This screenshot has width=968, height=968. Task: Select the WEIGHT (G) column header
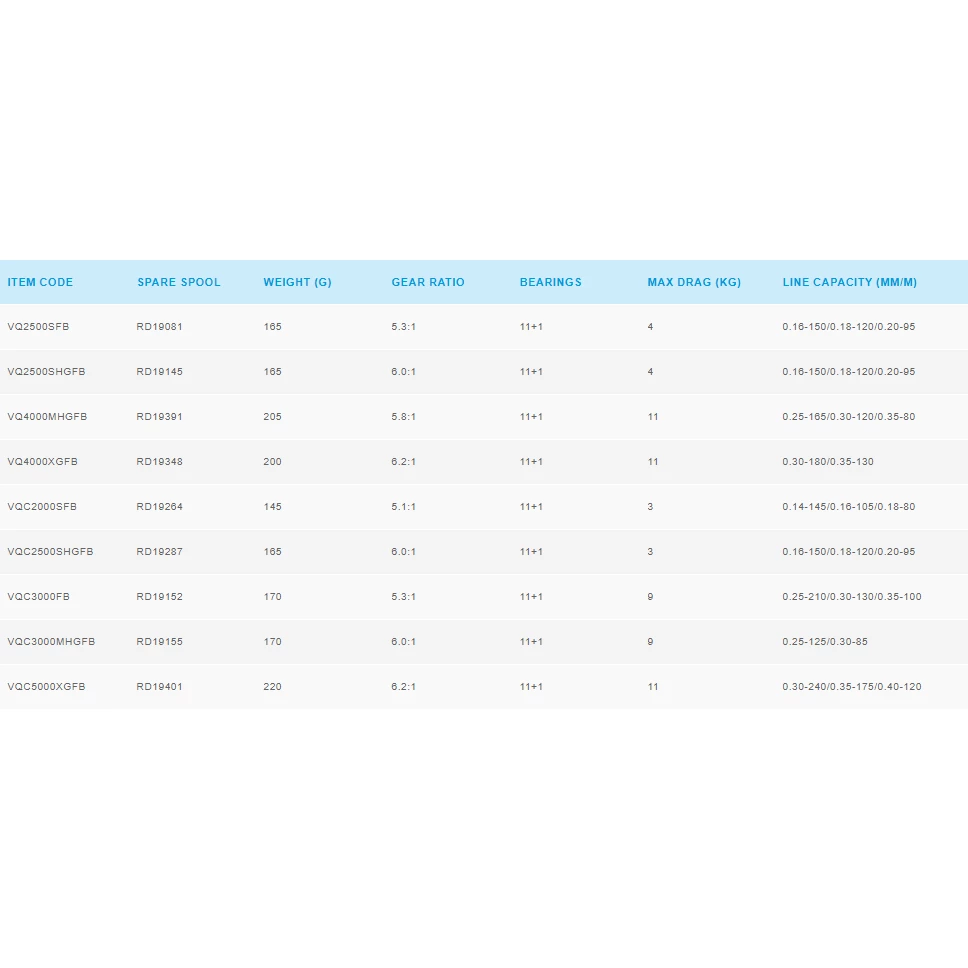coord(297,282)
